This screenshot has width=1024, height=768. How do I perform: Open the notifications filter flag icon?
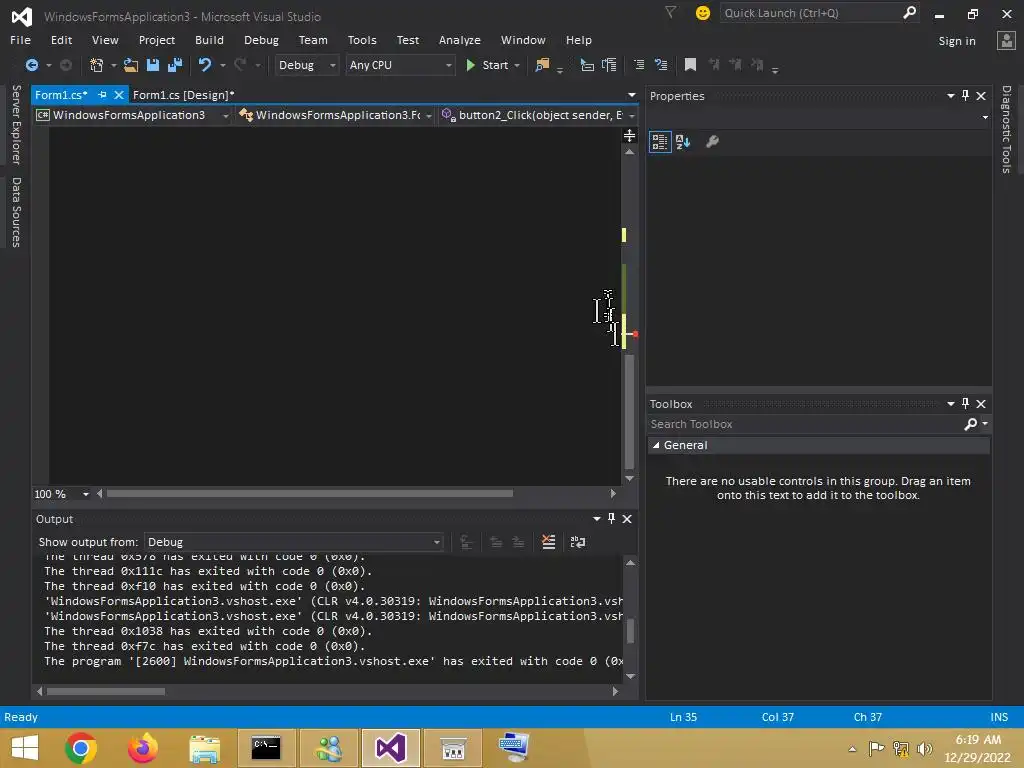[670, 12]
